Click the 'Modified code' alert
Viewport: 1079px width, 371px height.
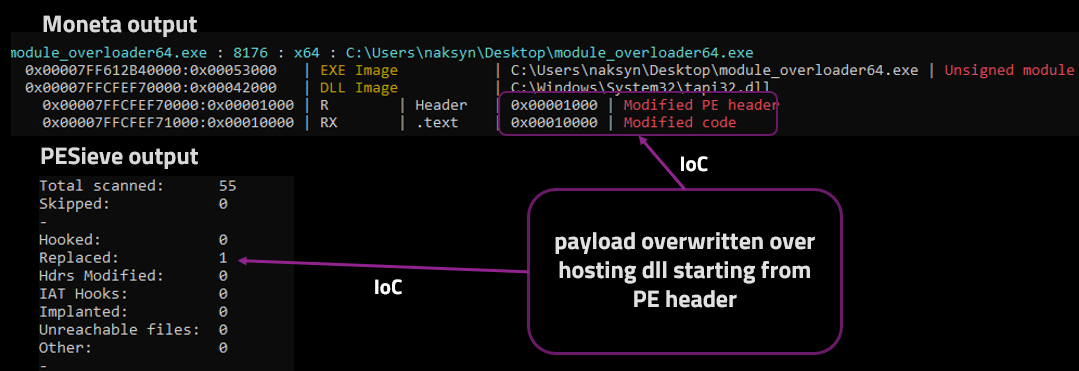coord(680,123)
